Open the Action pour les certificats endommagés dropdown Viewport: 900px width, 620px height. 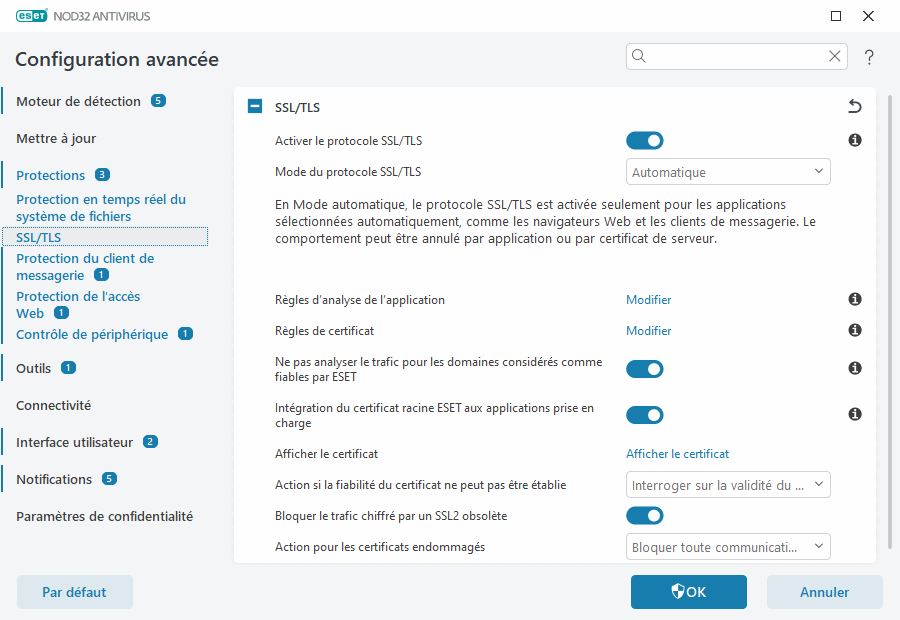click(728, 546)
